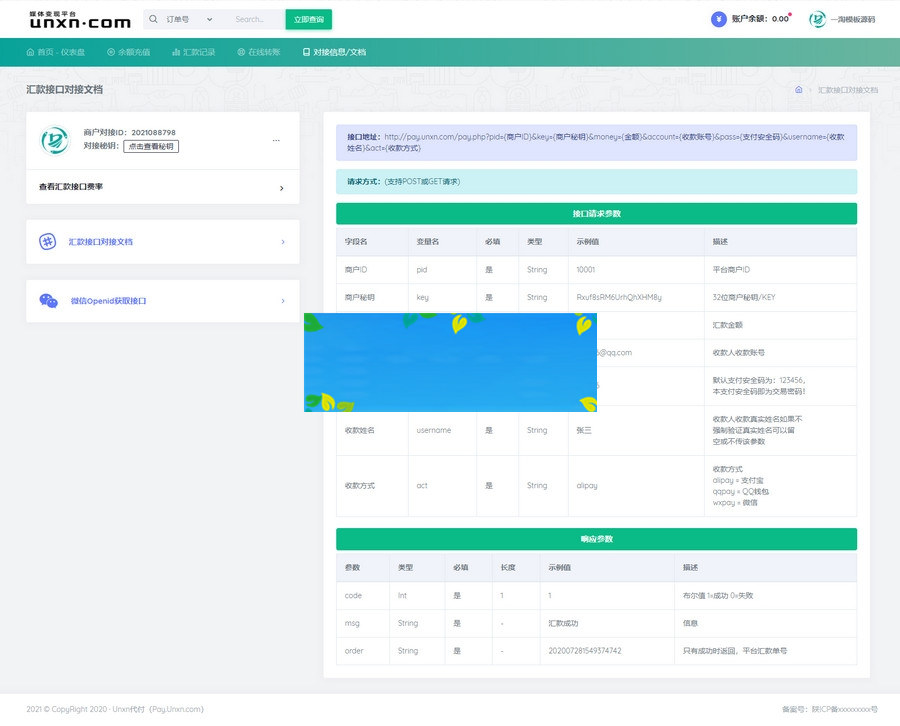Screen dimensions: 900x726
Task: Go to 首页·仪表盘 nav tab
Action: click(55, 52)
